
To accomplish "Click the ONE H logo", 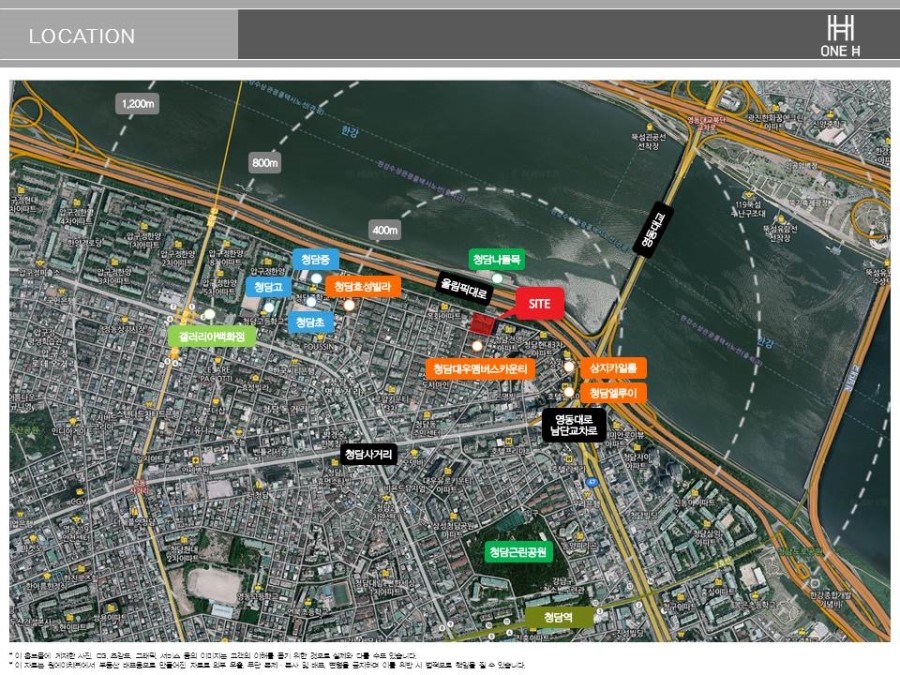I will tap(840, 36).
